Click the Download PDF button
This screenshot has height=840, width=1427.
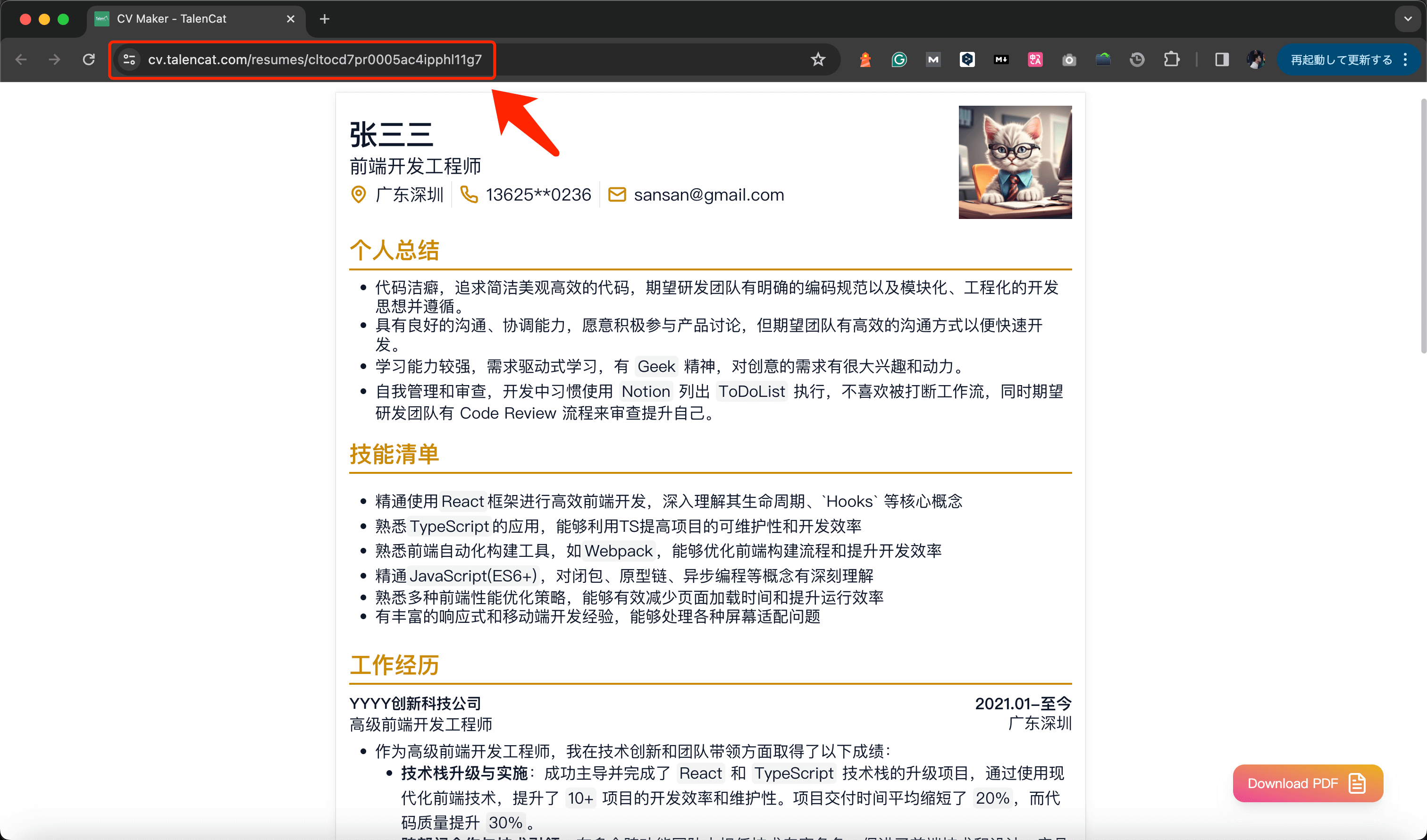point(1308,783)
